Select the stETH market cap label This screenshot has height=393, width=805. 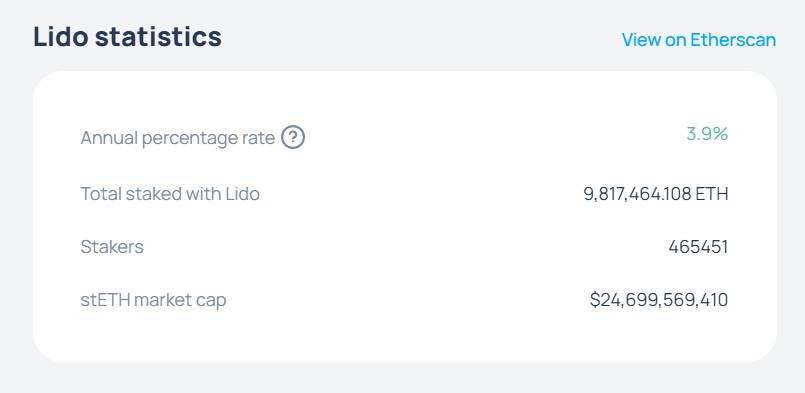click(153, 300)
